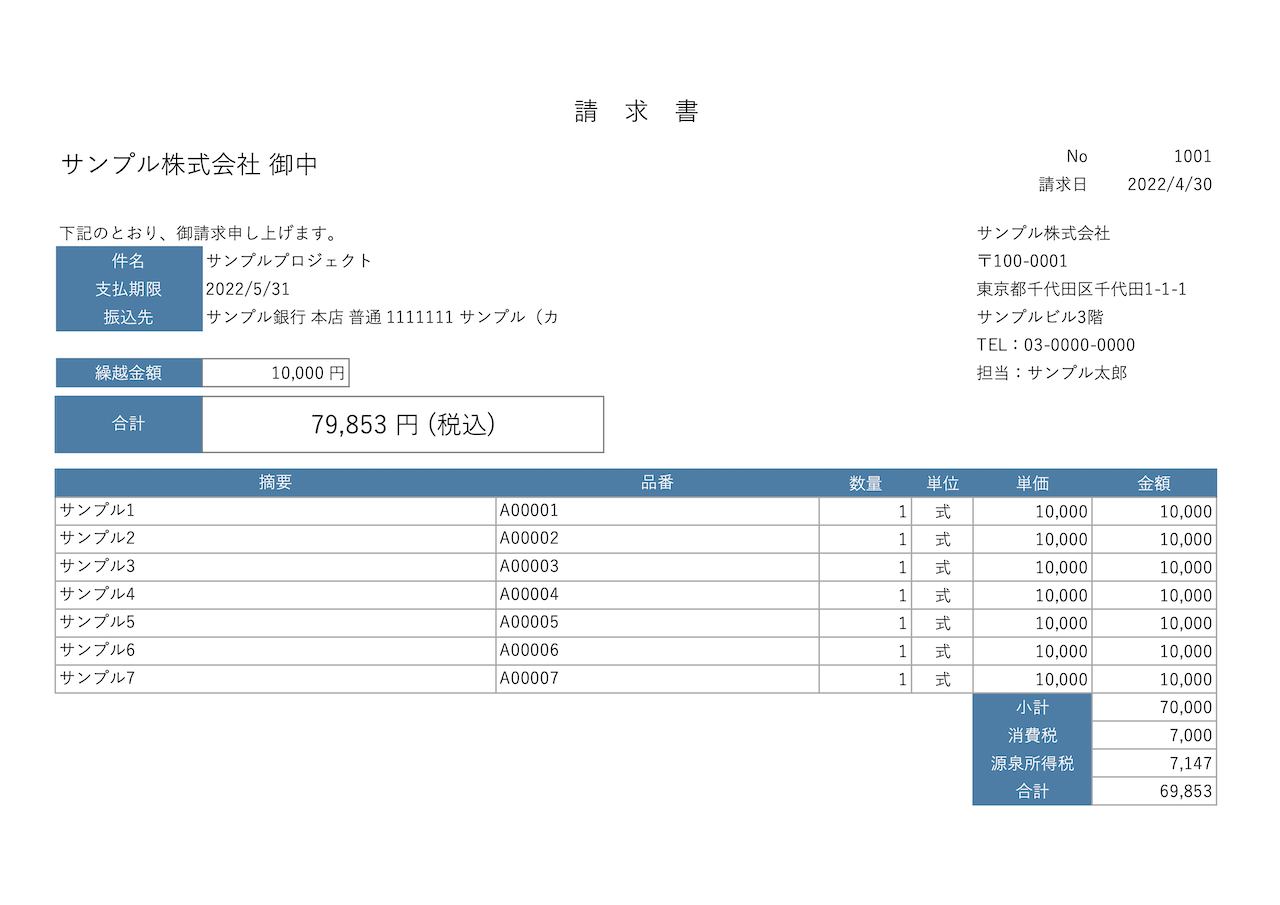Click the TEL：03-0000-0000 phone line
This screenshot has height=905, width=1280.
point(1055,344)
